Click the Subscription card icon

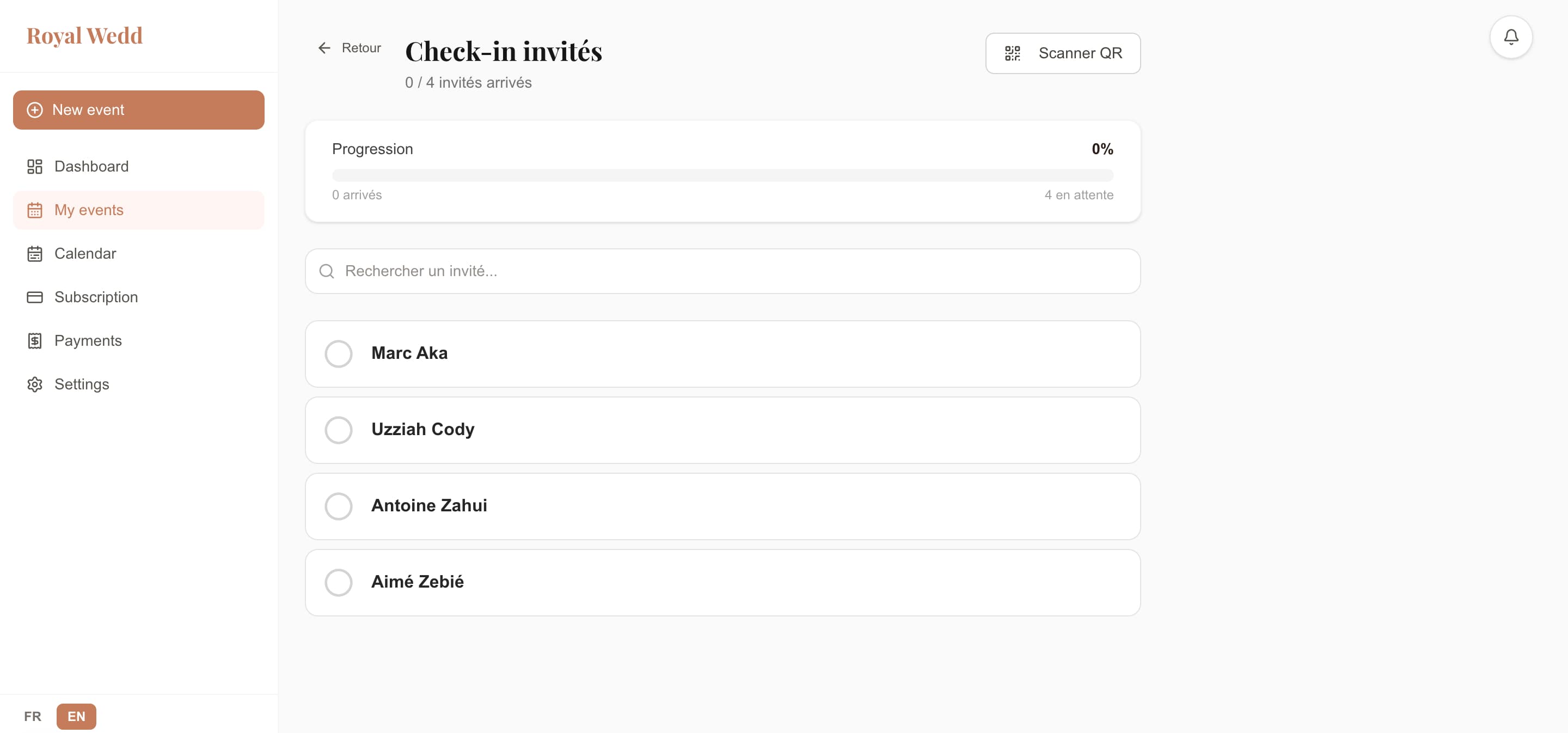point(35,296)
